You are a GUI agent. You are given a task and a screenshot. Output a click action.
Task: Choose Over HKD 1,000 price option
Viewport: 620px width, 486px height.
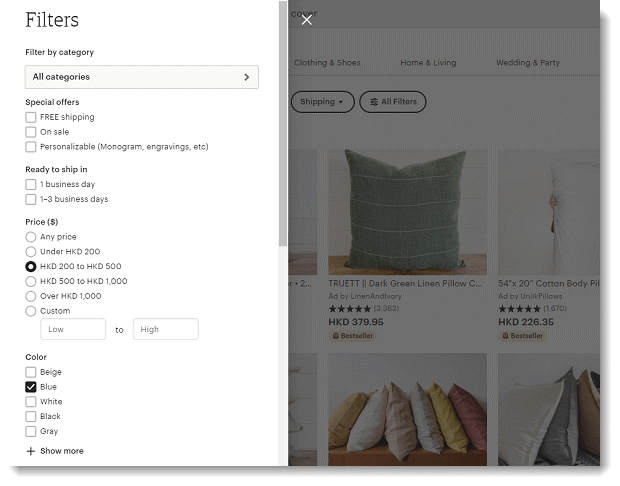[31, 296]
